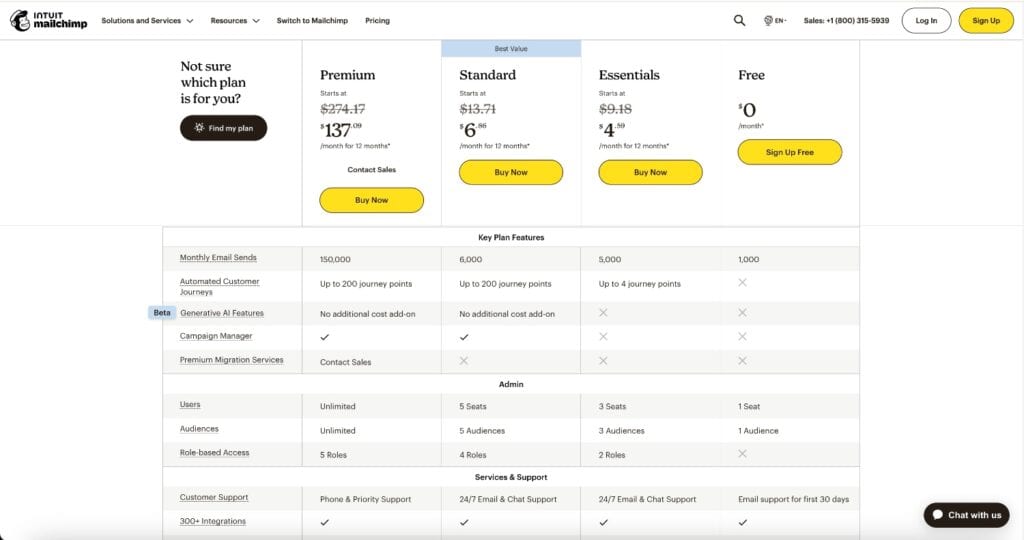Click the Free plan heading
The height and width of the screenshot is (540, 1024).
click(x=751, y=75)
